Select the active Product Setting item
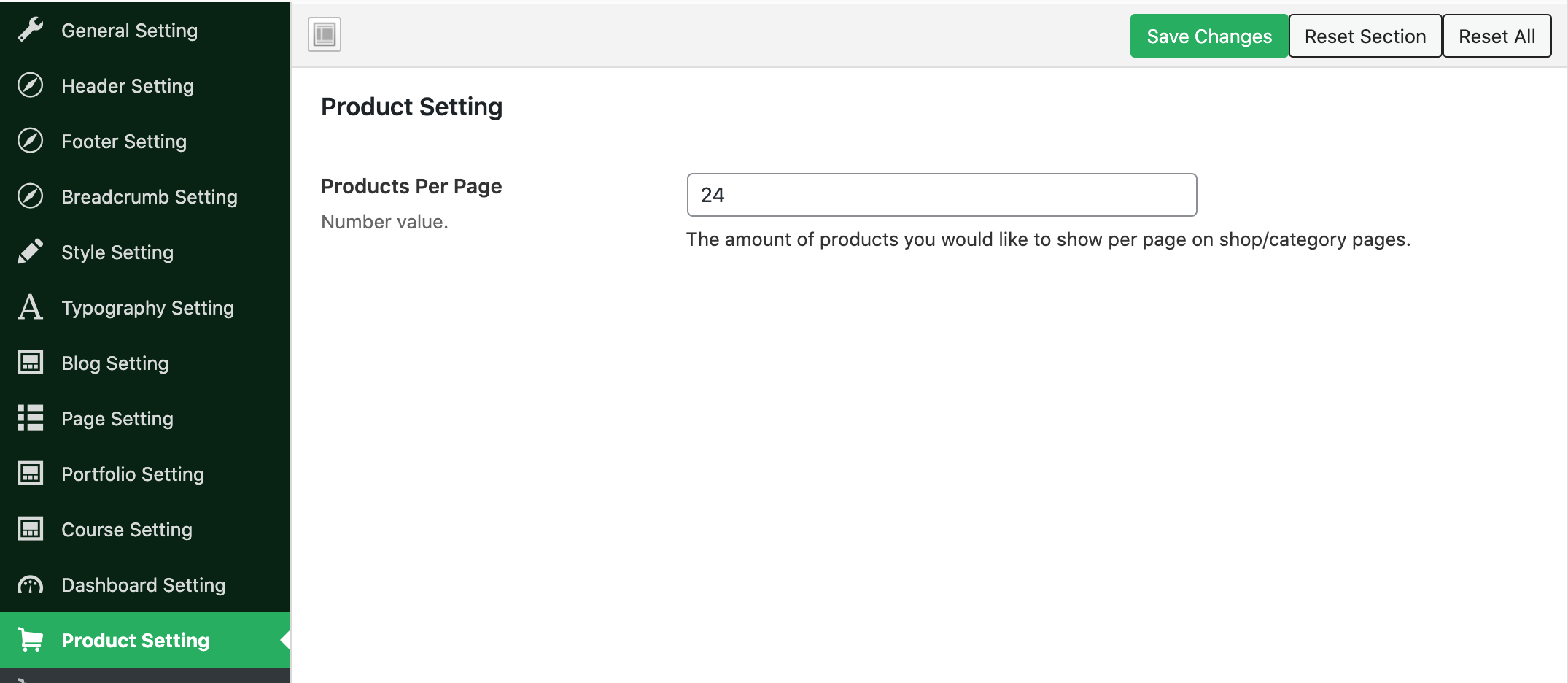Screen dimensions: 1568x683 click(145, 640)
